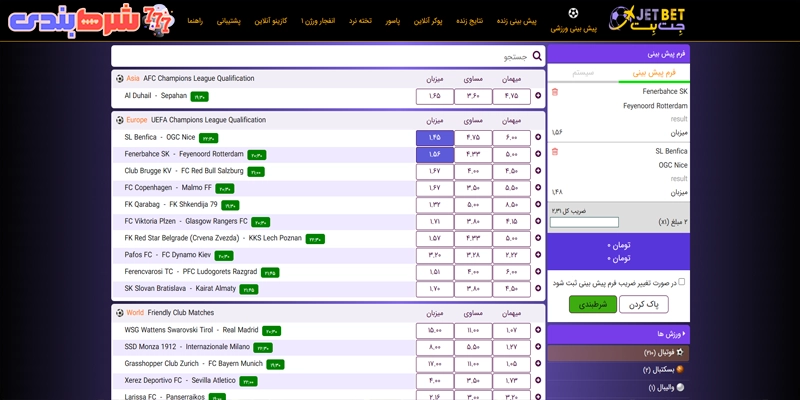Expand more markets for SK Slovan Bratislava row

538,289
